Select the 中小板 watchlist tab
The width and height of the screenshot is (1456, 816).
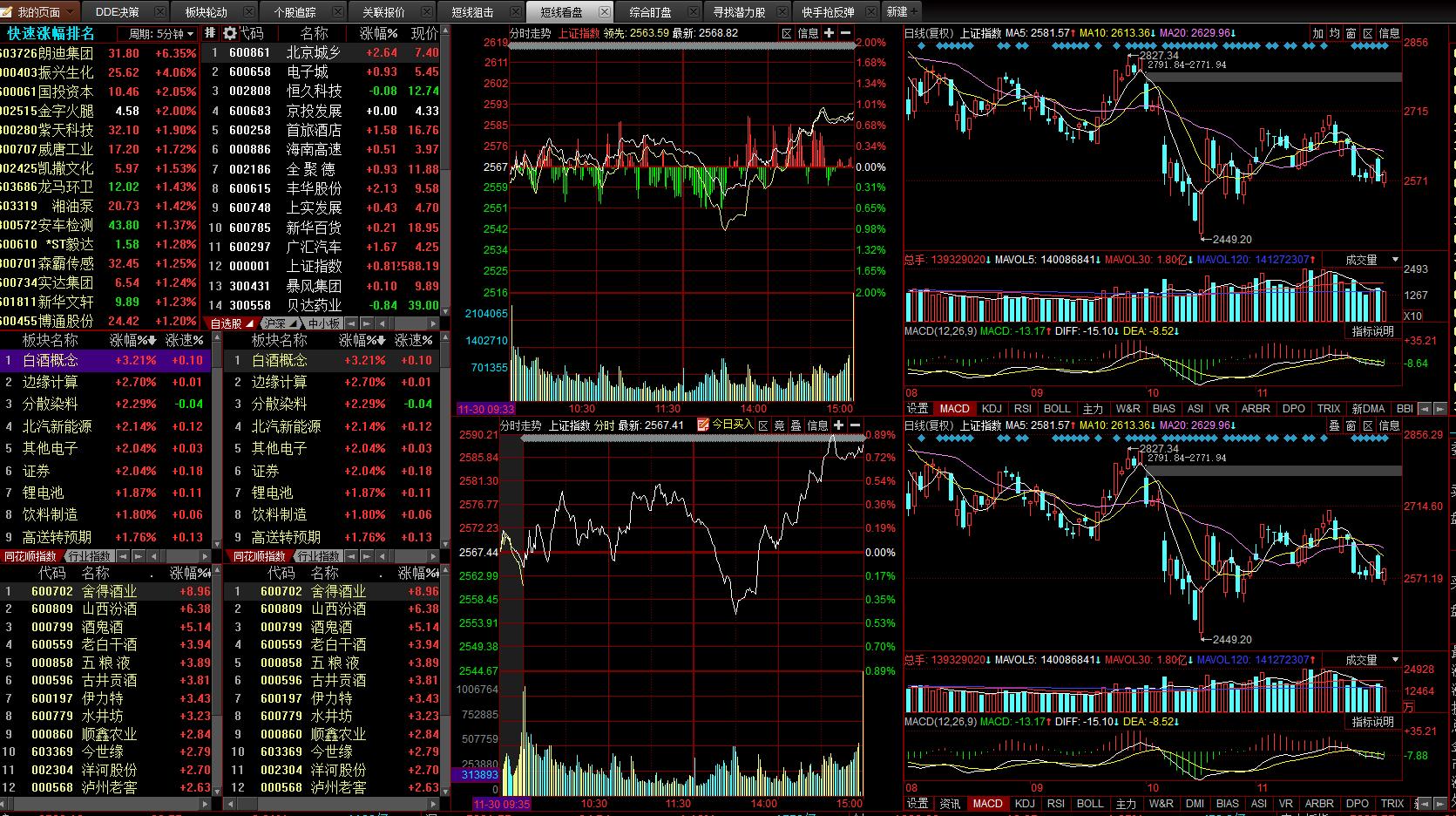tap(323, 323)
